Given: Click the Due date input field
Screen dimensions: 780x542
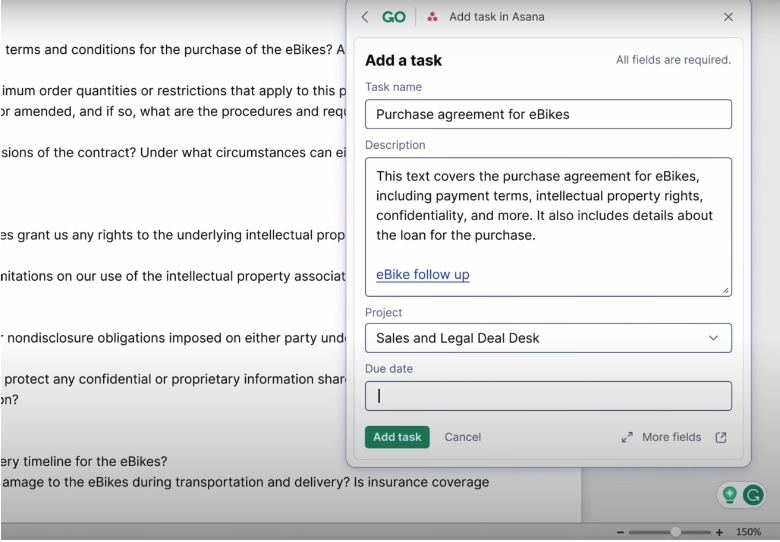Looking at the screenshot, I should click(548, 396).
